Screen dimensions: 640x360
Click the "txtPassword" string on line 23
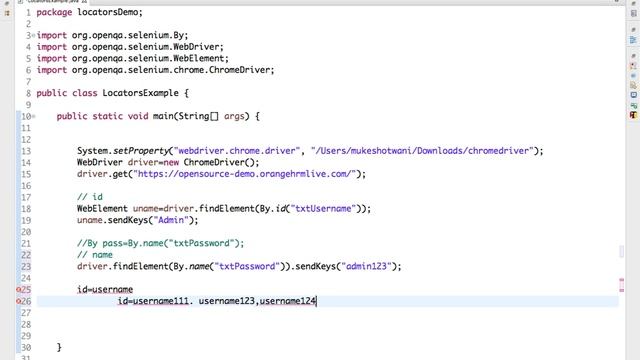point(247,267)
